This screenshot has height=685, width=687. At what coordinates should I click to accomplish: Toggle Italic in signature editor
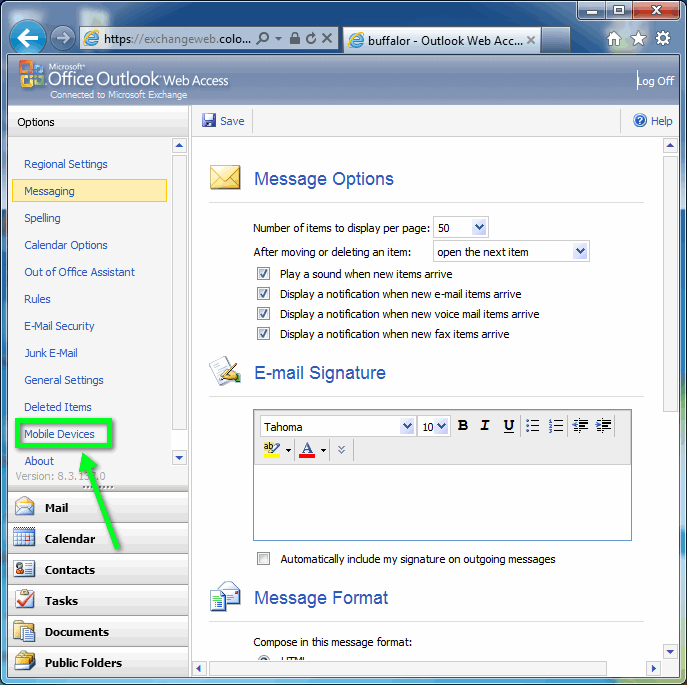pyautogui.click(x=485, y=425)
